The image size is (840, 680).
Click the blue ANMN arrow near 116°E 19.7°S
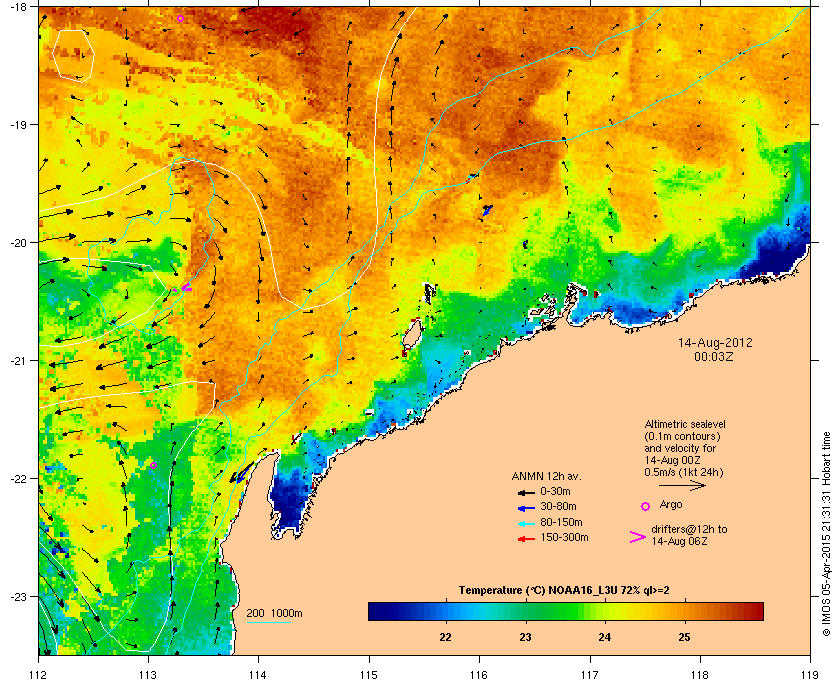(487, 210)
